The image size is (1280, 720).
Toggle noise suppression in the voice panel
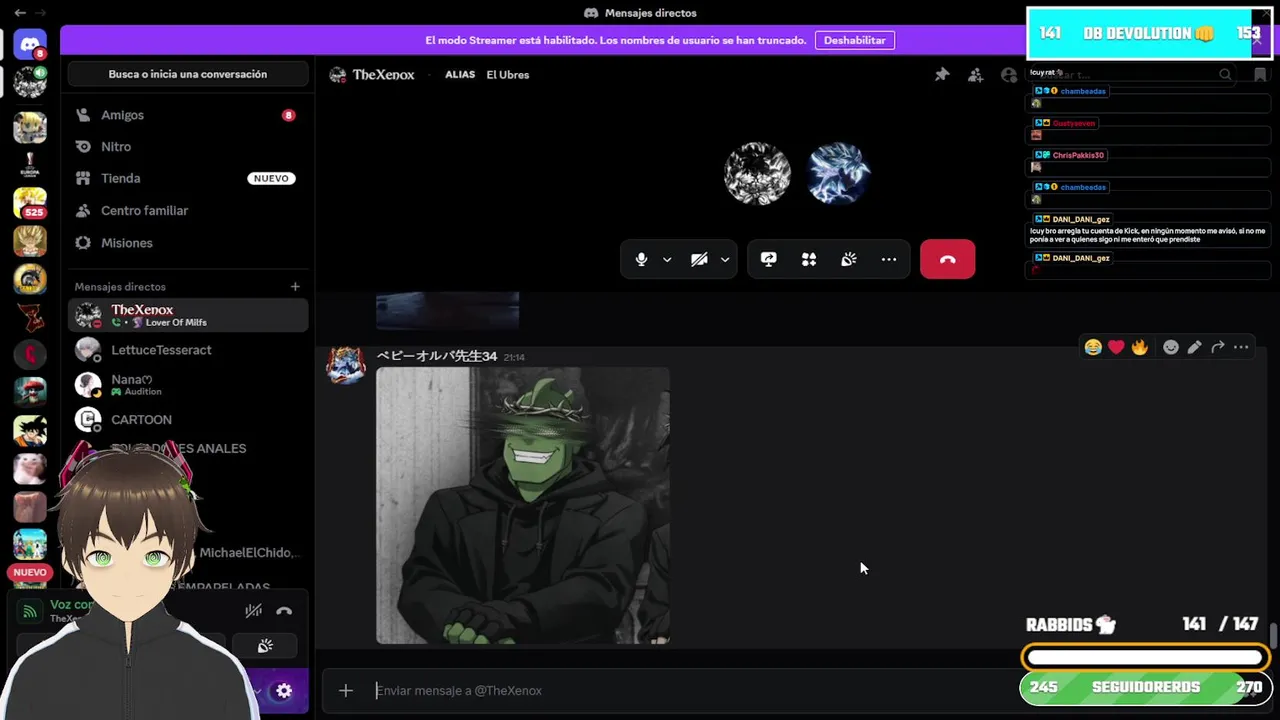pos(254,611)
